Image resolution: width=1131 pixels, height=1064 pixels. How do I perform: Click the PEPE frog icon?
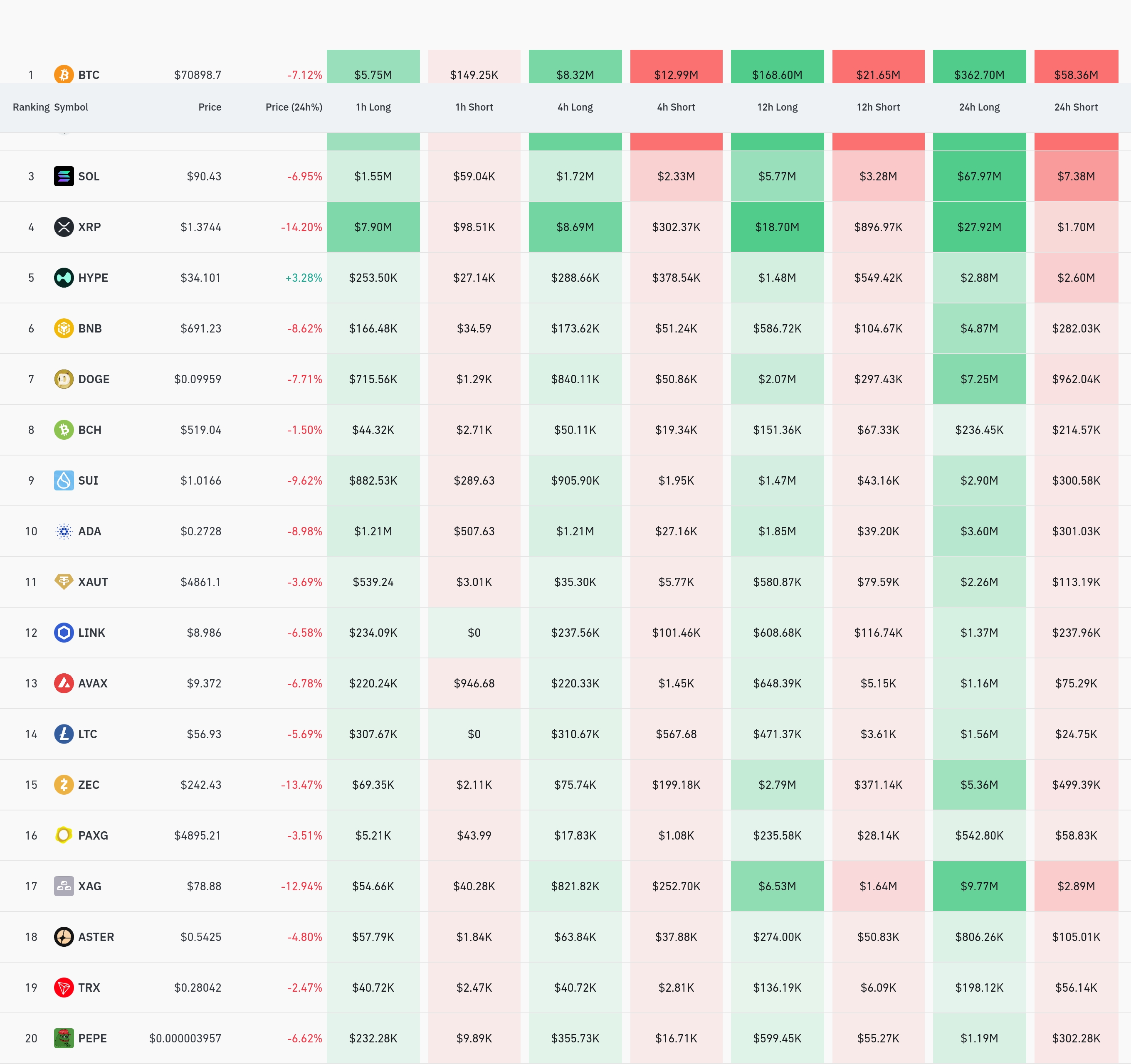[x=64, y=1038]
